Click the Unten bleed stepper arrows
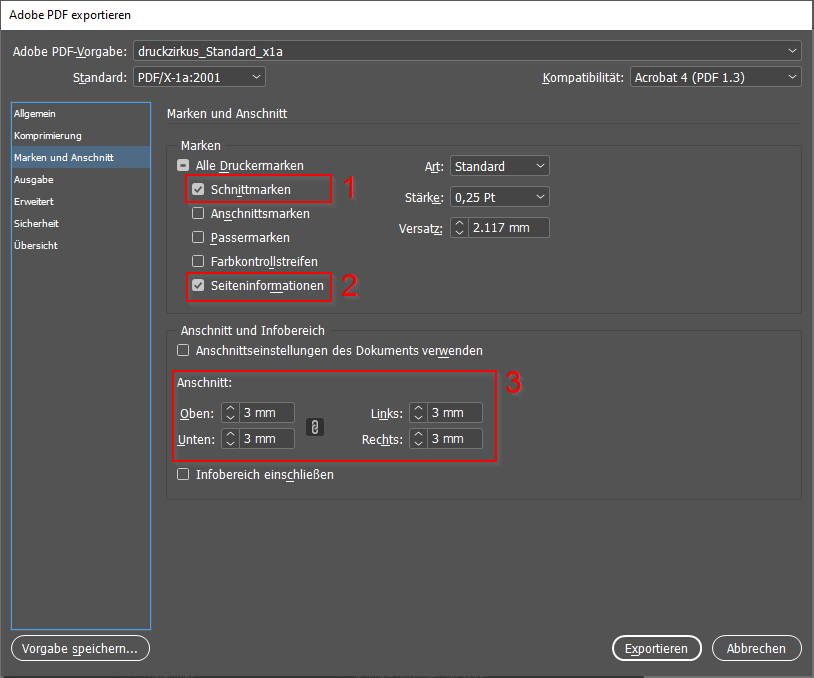Viewport: 814px width, 678px height. [230, 439]
